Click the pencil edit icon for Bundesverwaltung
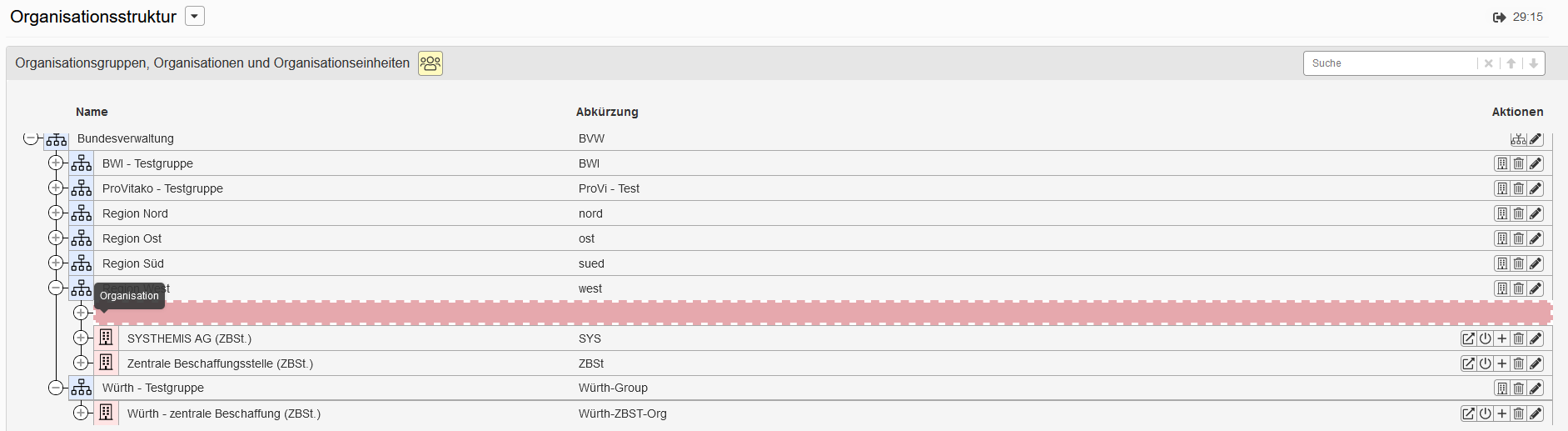Screen dimensions: 1568x431 click(x=1536, y=139)
